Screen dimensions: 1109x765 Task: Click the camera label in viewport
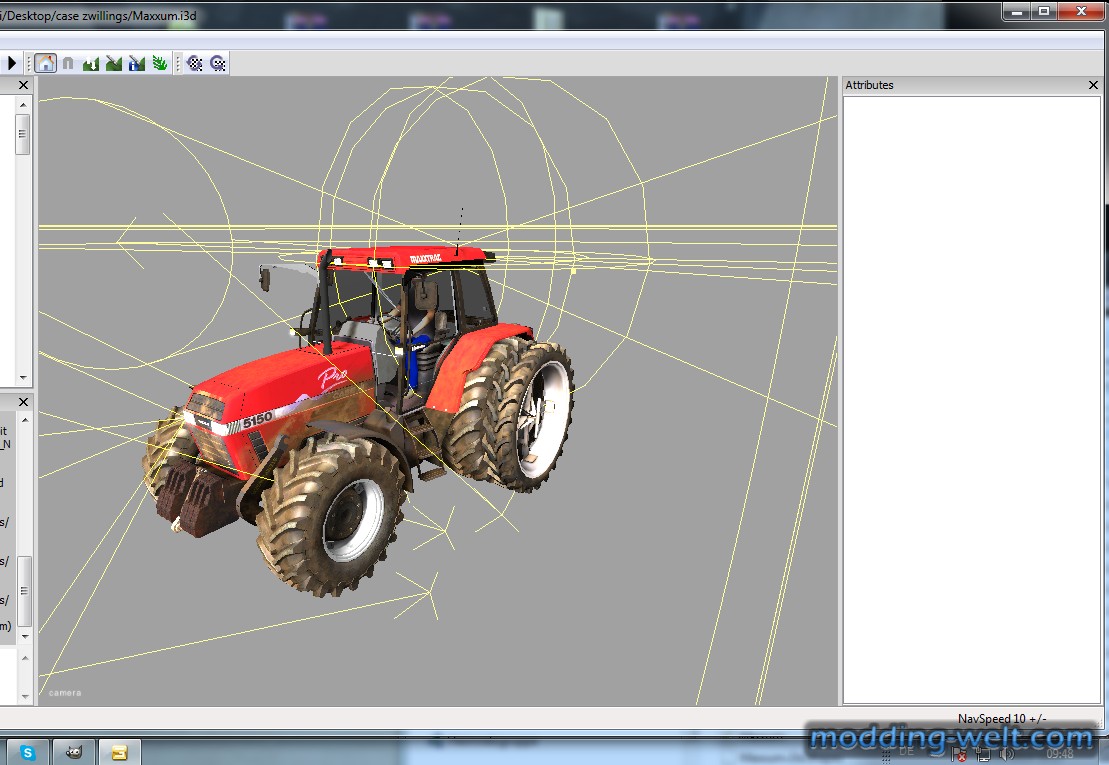tap(65, 693)
